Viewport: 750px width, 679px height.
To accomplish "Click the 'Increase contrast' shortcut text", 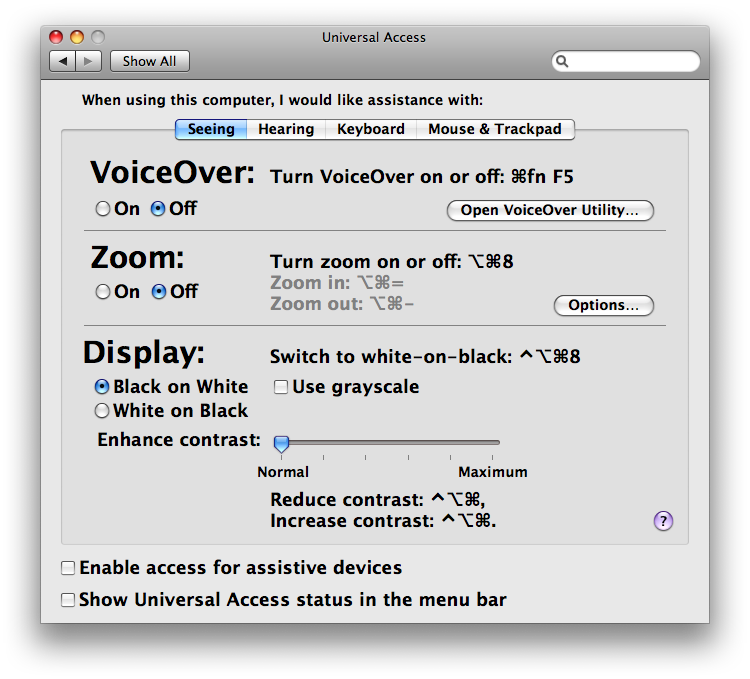I will (384, 521).
